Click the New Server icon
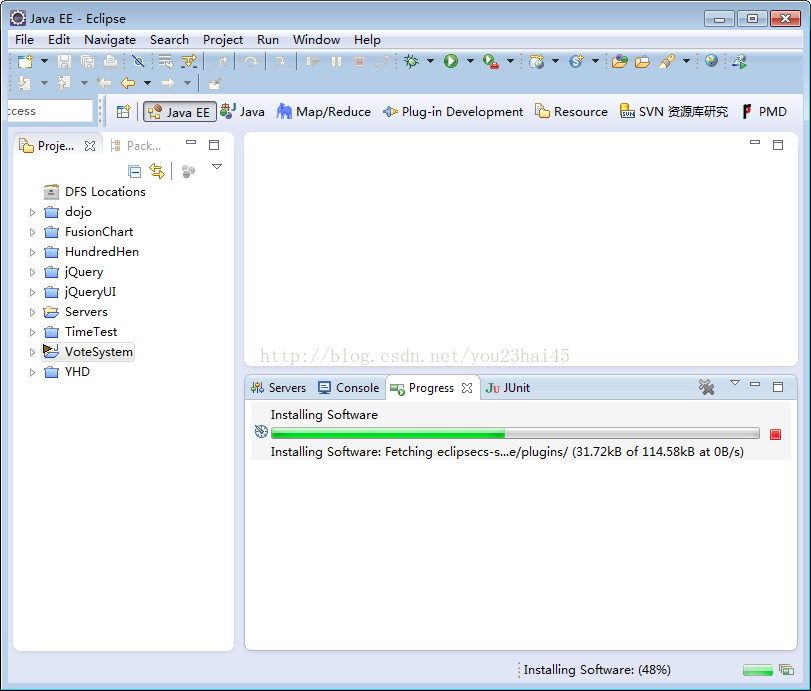This screenshot has height=691, width=811. pyautogui.click(x=536, y=62)
